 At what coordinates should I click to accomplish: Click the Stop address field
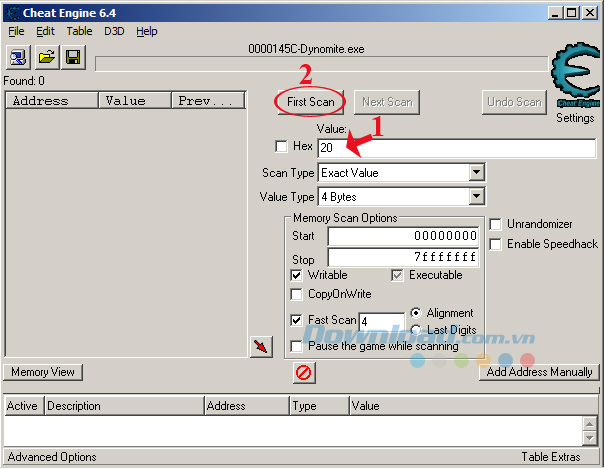403,257
